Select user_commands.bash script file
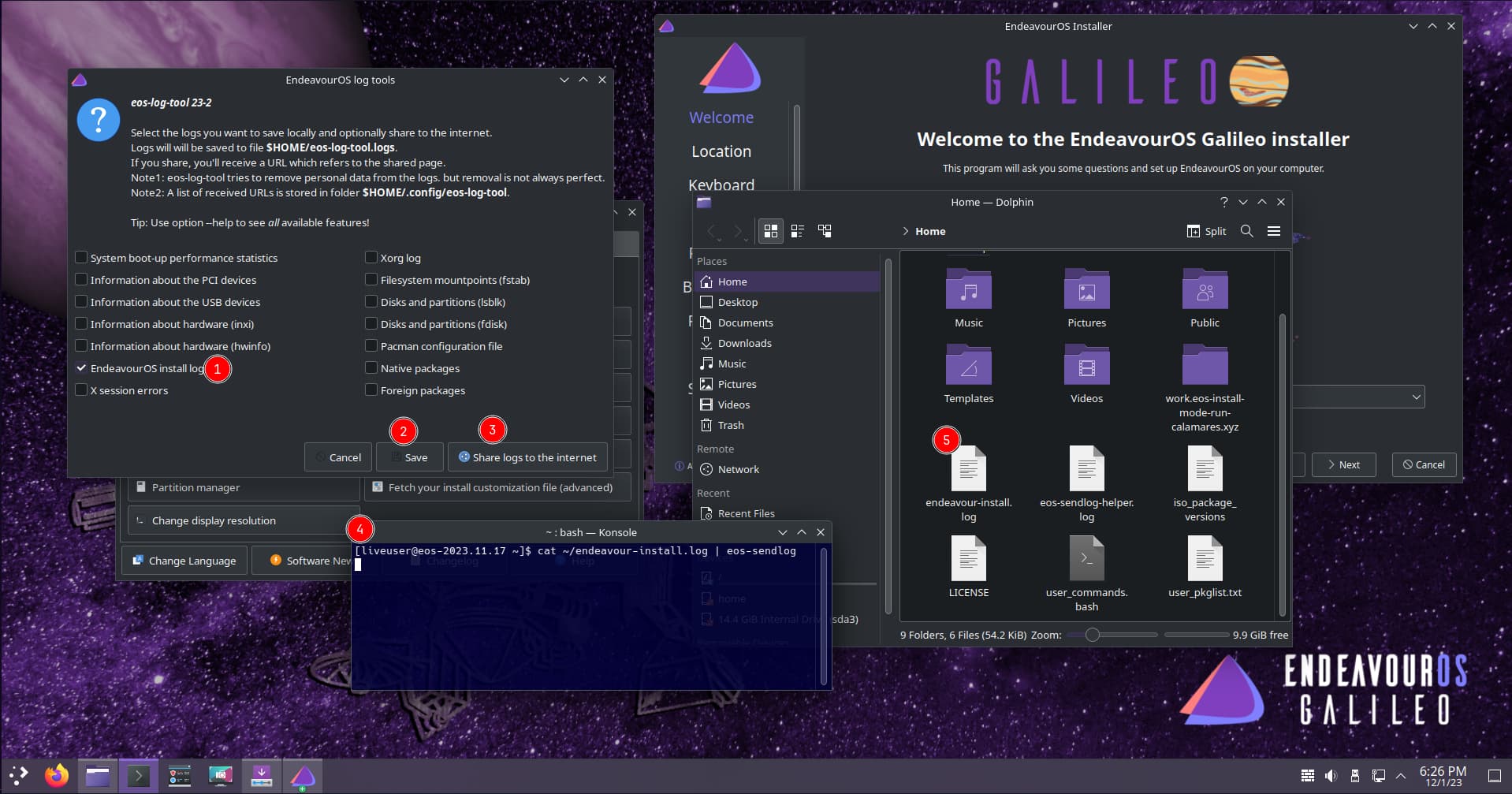 [x=1087, y=573]
